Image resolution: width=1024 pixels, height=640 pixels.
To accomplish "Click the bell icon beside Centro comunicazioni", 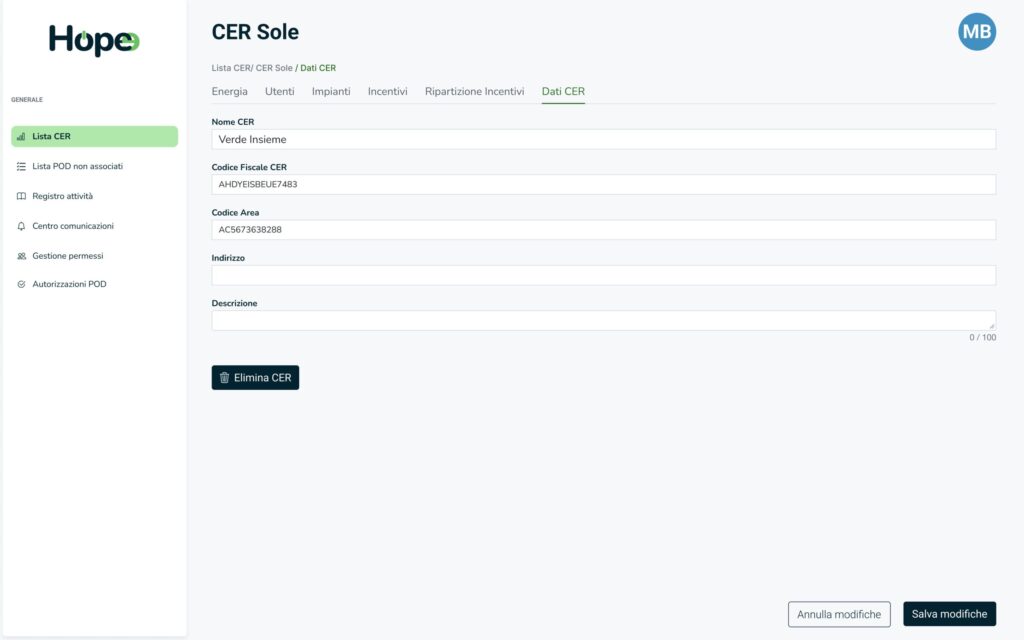I will point(21,226).
